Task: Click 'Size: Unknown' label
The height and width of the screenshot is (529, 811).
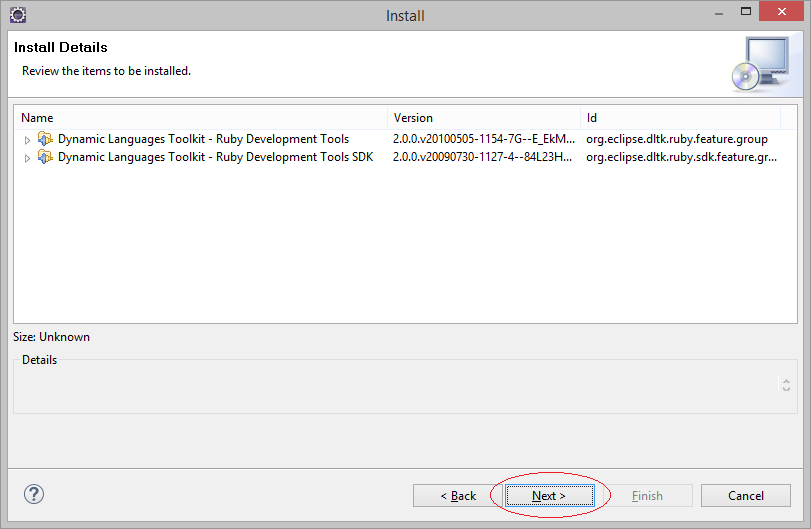Action: [51, 337]
